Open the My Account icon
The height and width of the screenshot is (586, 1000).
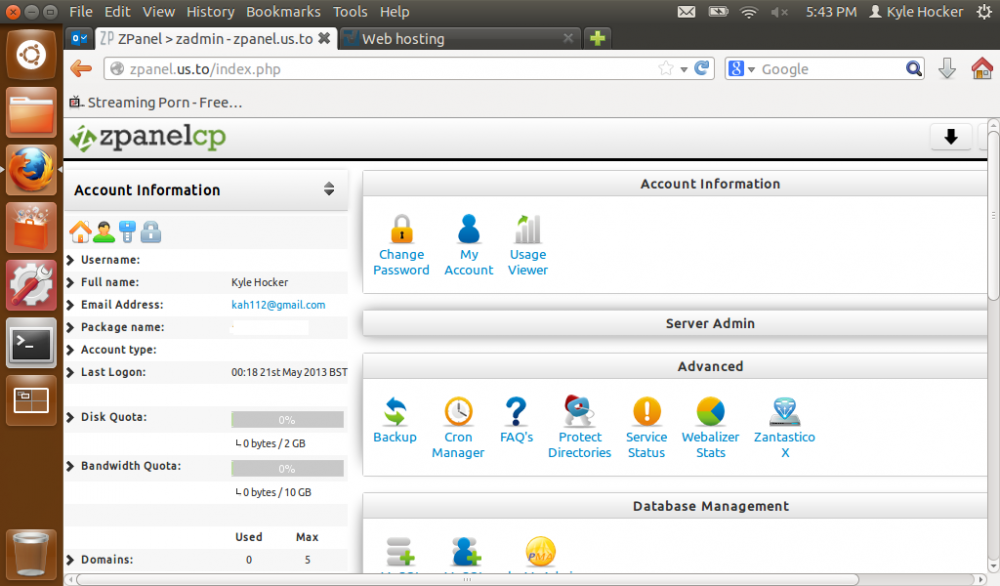tap(468, 230)
